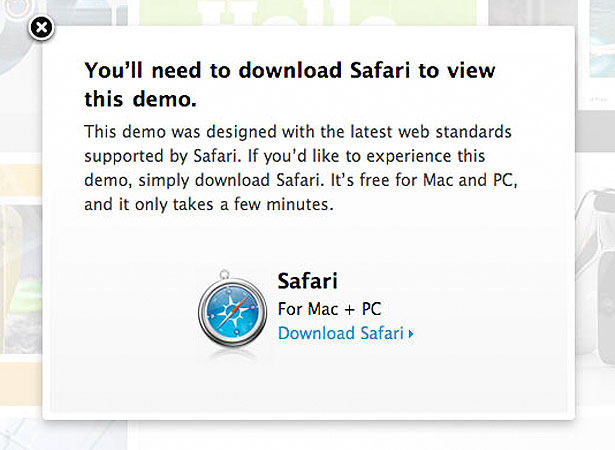Click the gray tile right of the dialog
Screen dimensions: 615x450
click(595, 131)
